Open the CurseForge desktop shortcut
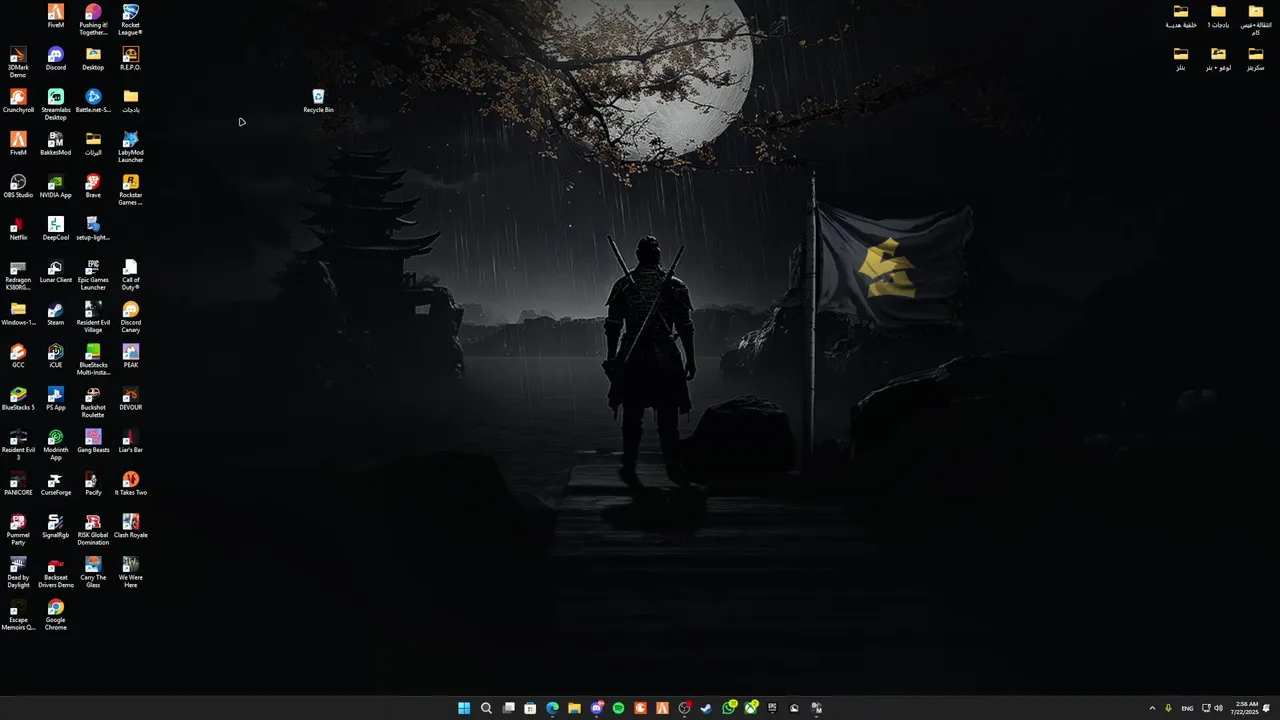Image resolution: width=1280 pixels, height=720 pixels. click(55, 484)
